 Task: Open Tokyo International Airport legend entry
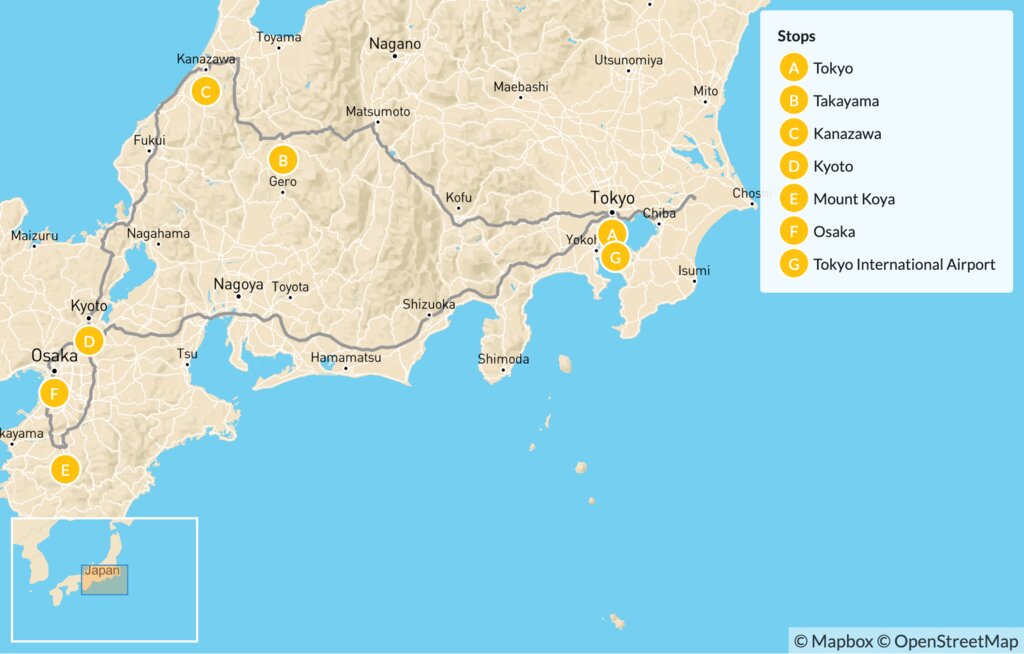coord(904,265)
